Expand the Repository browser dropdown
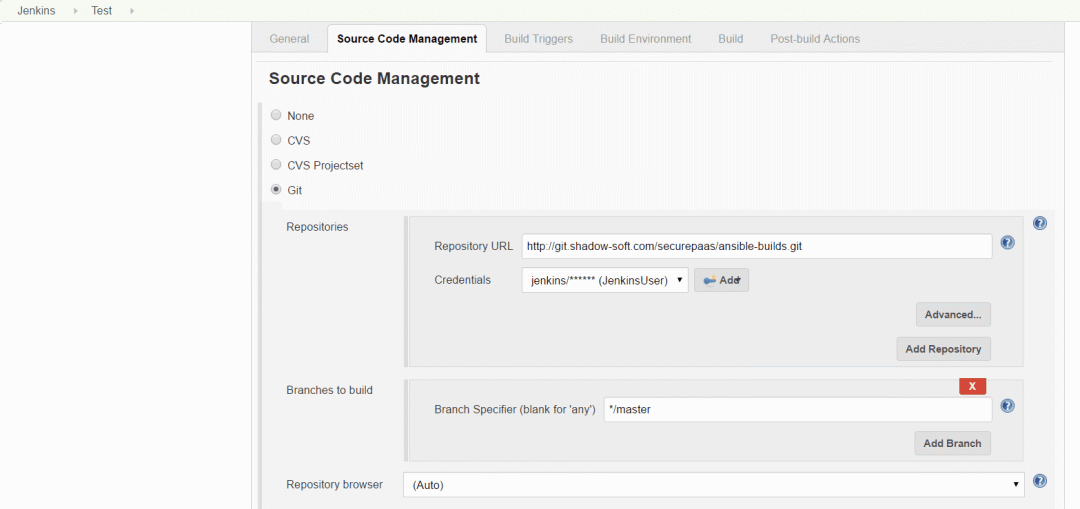The width and height of the screenshot is (1080, 509). pos(714,484)
